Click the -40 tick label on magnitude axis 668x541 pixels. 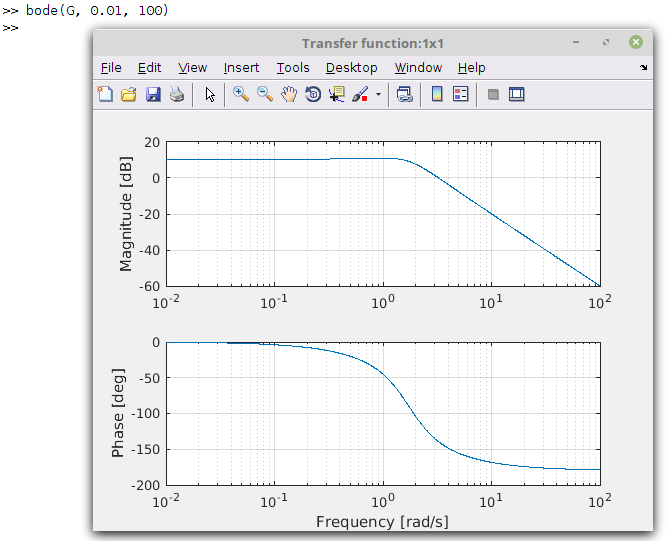149,250
